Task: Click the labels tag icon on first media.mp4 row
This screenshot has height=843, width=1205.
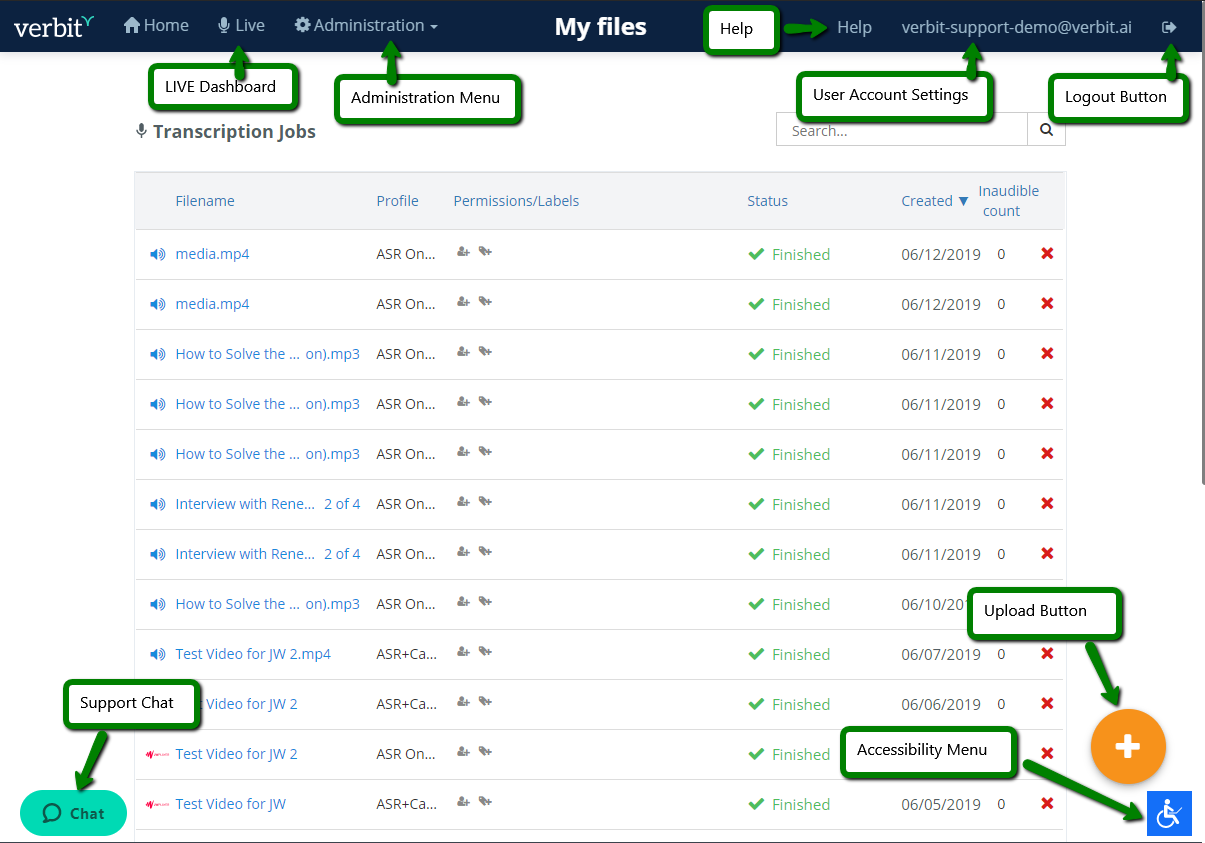Action: pyautogui.click(x=485, y=252)
